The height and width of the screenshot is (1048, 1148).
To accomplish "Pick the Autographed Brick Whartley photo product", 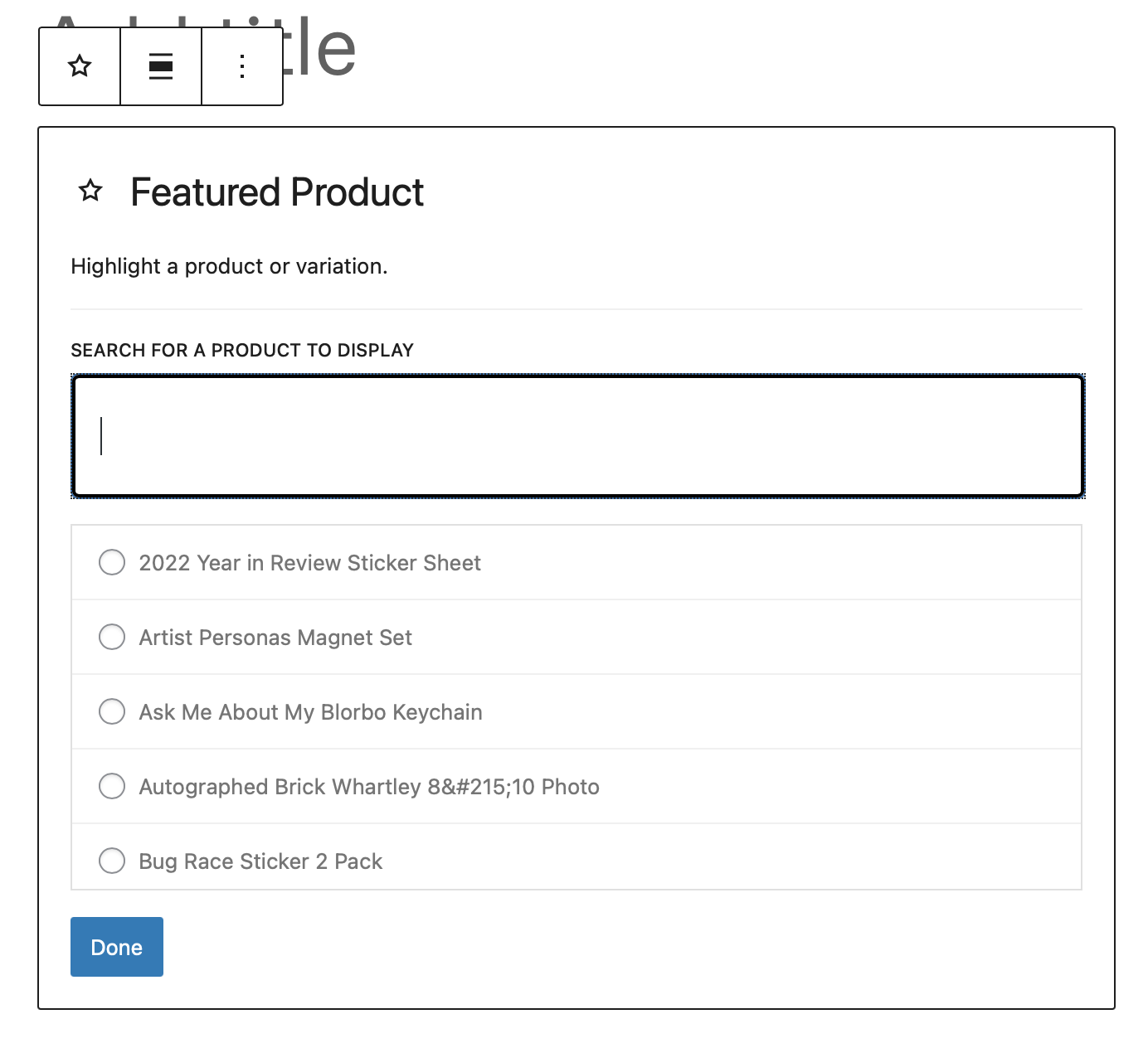I will pos(111,786).
